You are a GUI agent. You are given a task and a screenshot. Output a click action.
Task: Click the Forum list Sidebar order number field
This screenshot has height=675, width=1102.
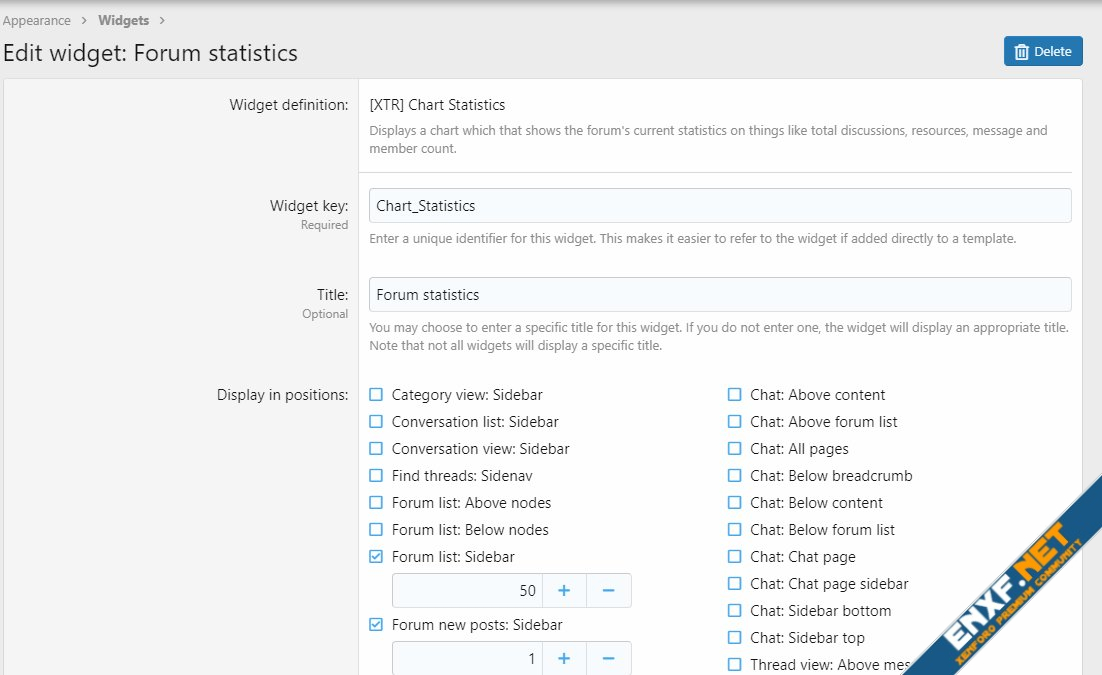pyautogui.click(x=467, y=591)
